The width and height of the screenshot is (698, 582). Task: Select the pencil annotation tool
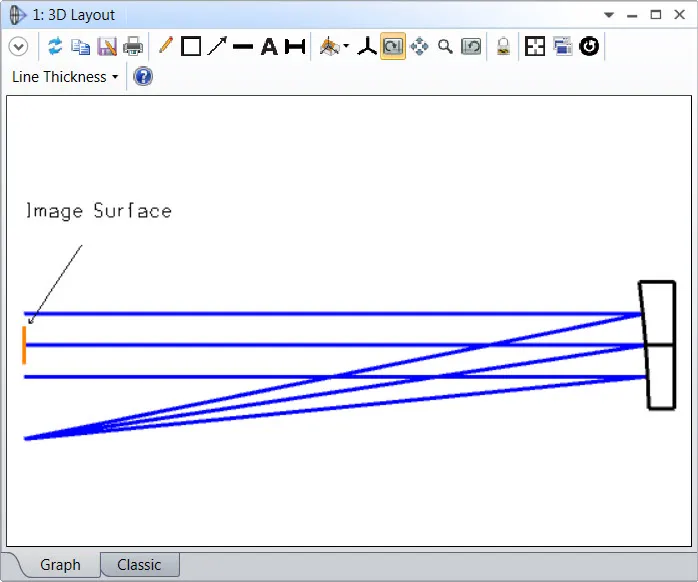[165, 46]
